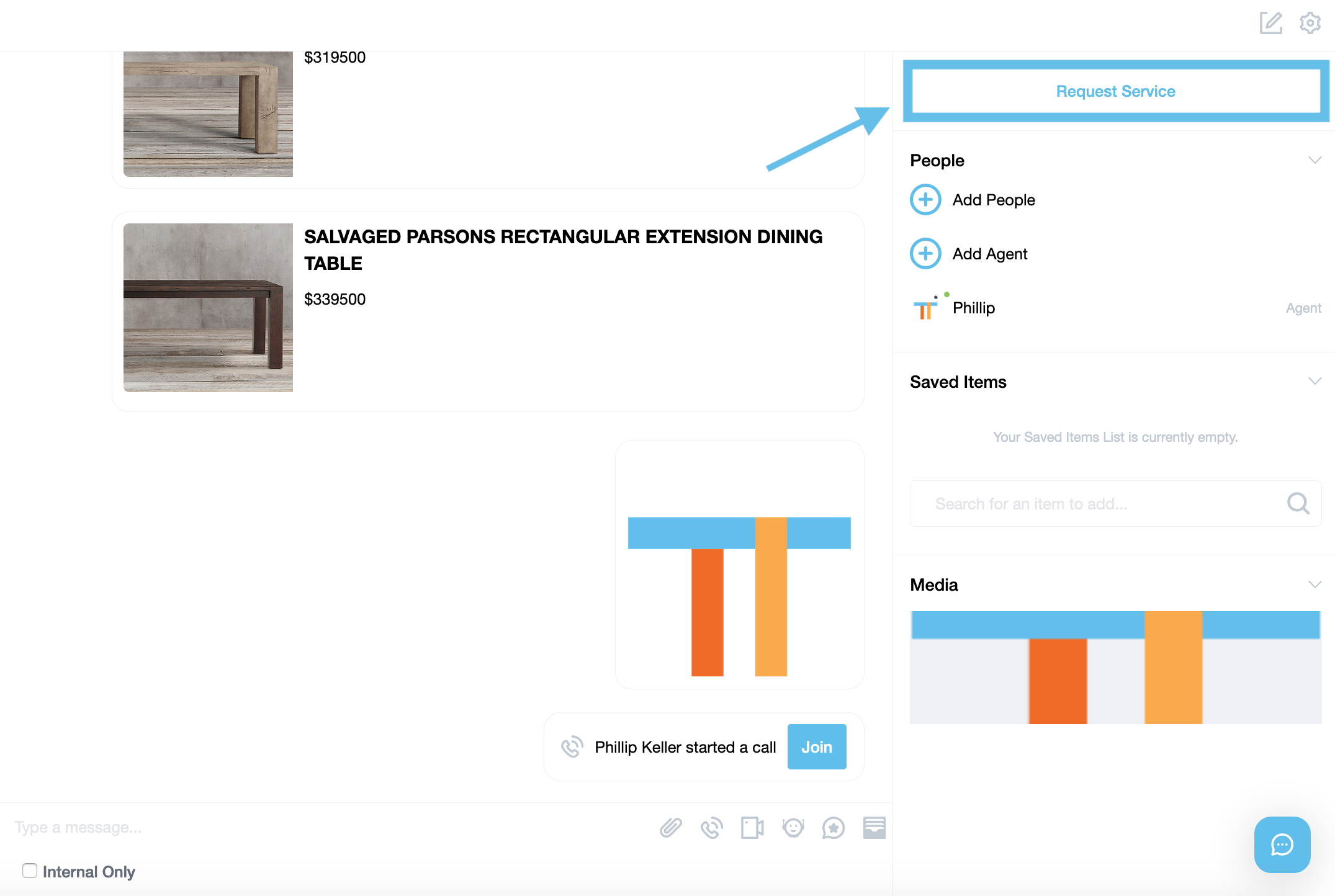Collapse the People section
This screenshot has height=896, width=1335.
1315,160
